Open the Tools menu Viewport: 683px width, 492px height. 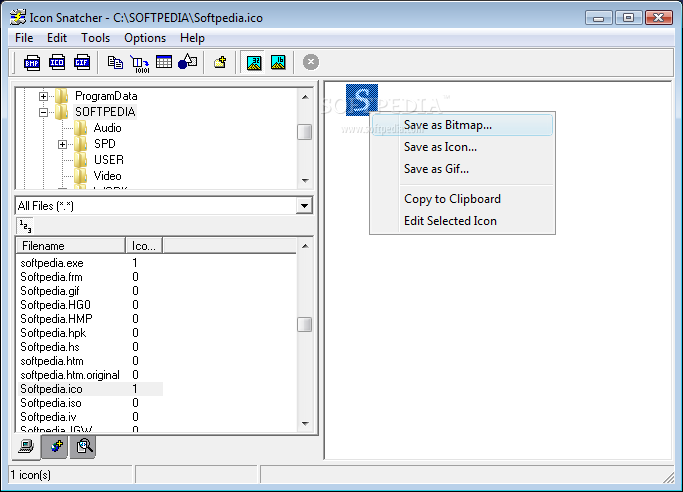click(95, 38)
